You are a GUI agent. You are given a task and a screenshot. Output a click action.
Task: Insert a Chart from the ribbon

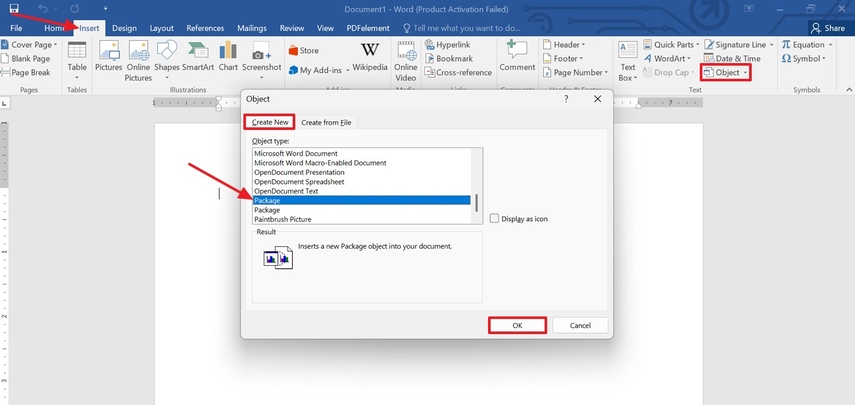228,56
